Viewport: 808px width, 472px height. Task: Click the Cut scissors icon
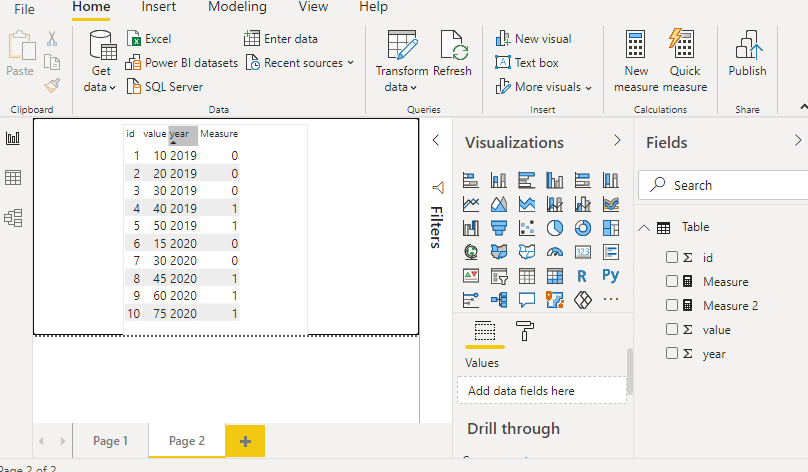(x=52, y=39)
